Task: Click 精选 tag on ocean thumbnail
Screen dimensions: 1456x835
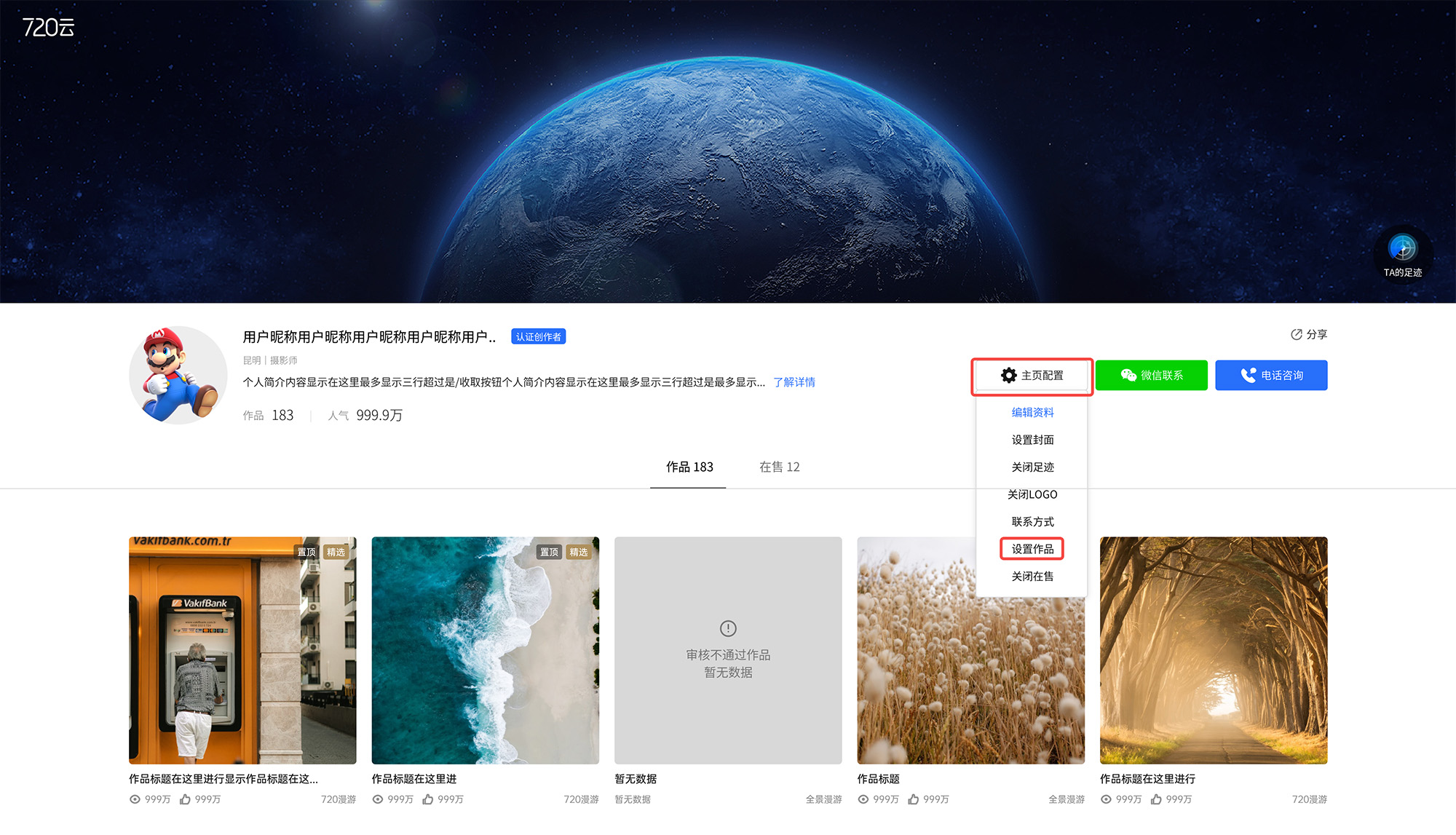Action: click(578, 552)
